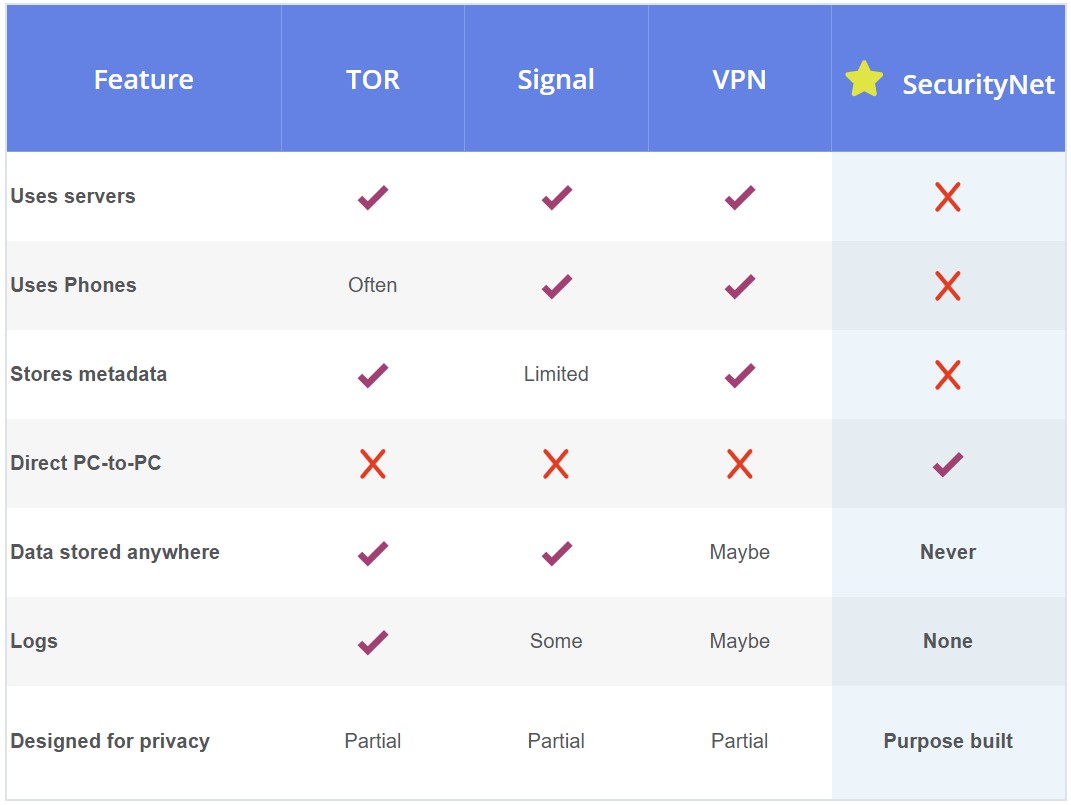Viewport: 1071px width, 805px height.
Task: Click Signal's checkmark in Uses Phones row
Action: 557,287
